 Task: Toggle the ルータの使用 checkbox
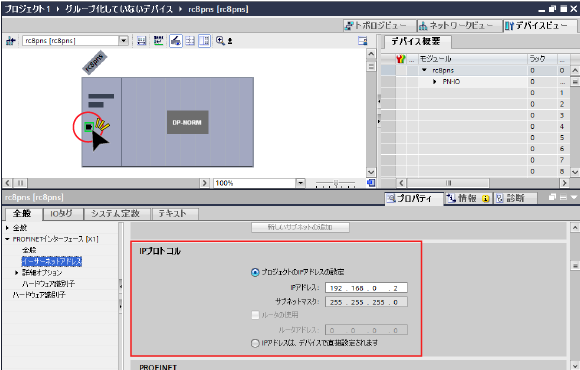coord(255,315)
